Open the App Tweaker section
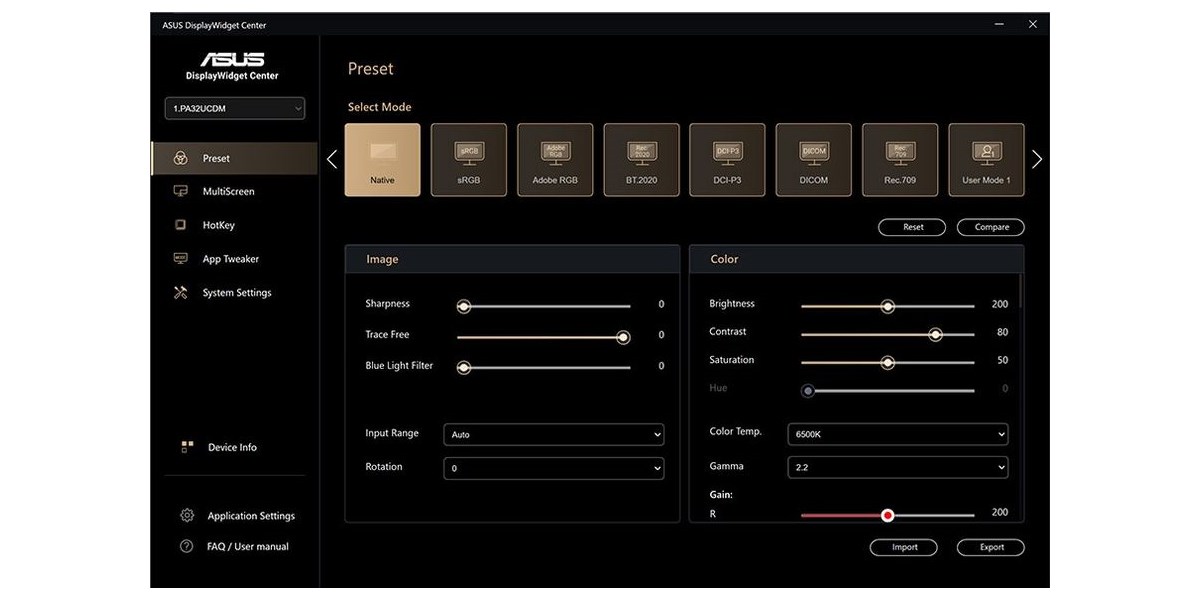This screenshot has height=600, width=1200. click(x=234, y=259)
